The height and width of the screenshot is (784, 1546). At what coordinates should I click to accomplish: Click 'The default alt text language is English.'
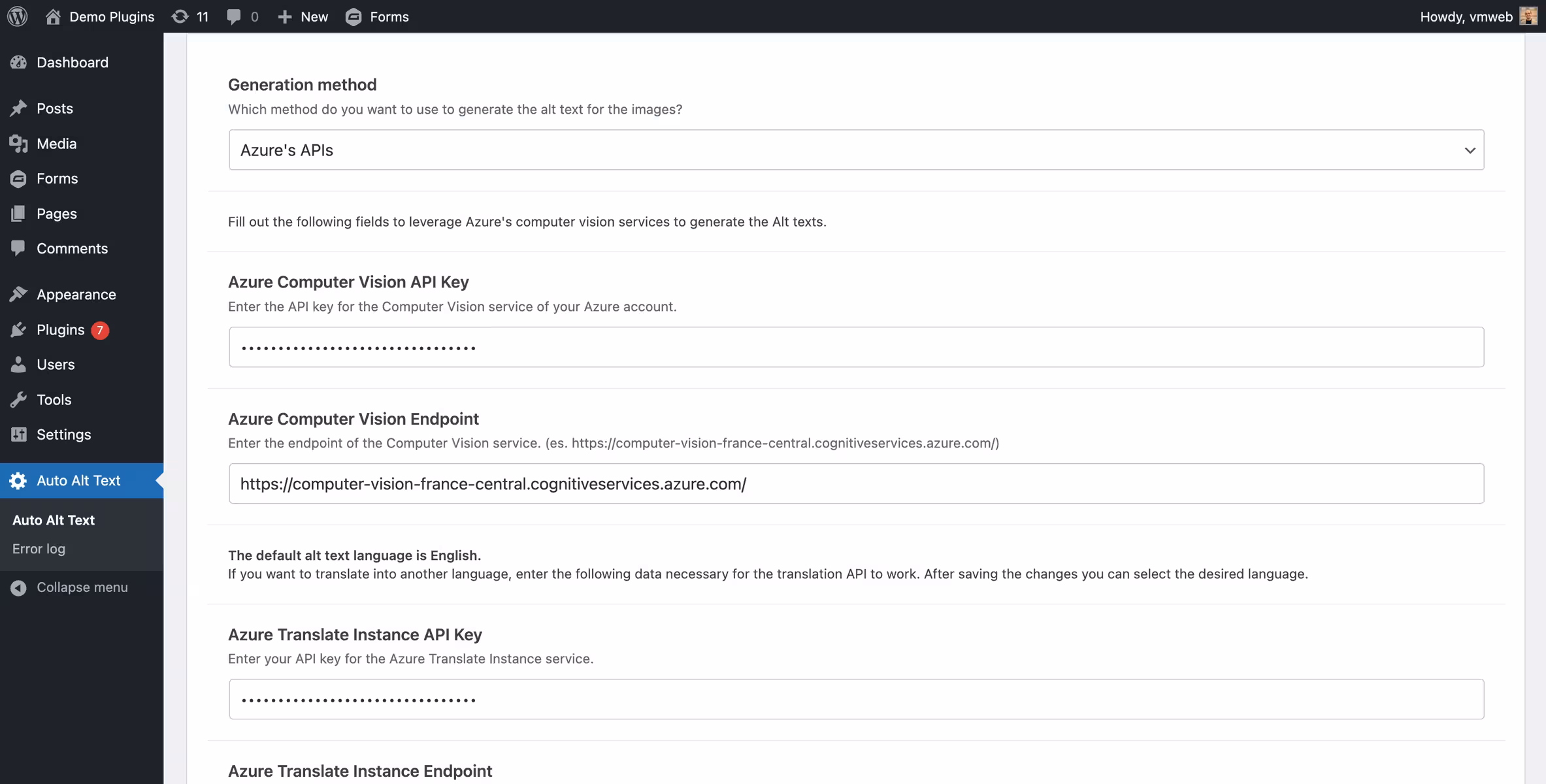pos(354,555)
